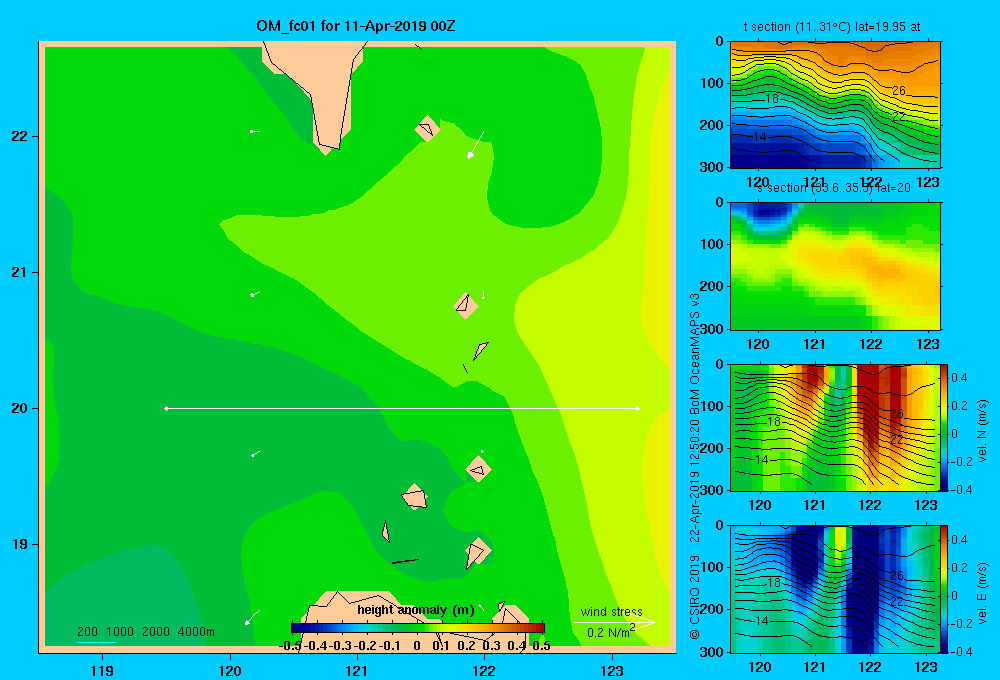Click the temperature section plot
This screenshot has width=1000, height=680.
pyautogui.click(x=835, y=105)
